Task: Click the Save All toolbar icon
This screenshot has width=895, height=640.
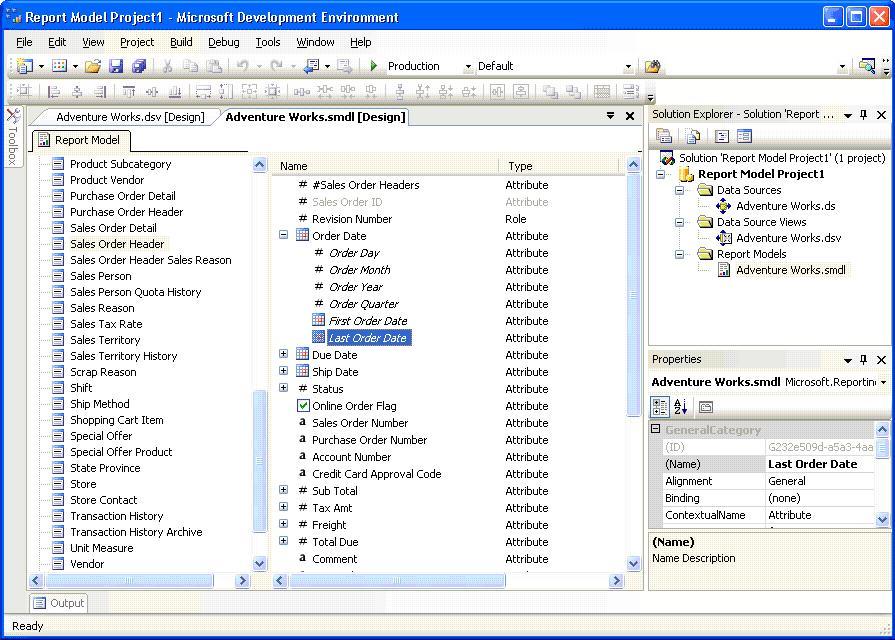Action: point(139,66)
